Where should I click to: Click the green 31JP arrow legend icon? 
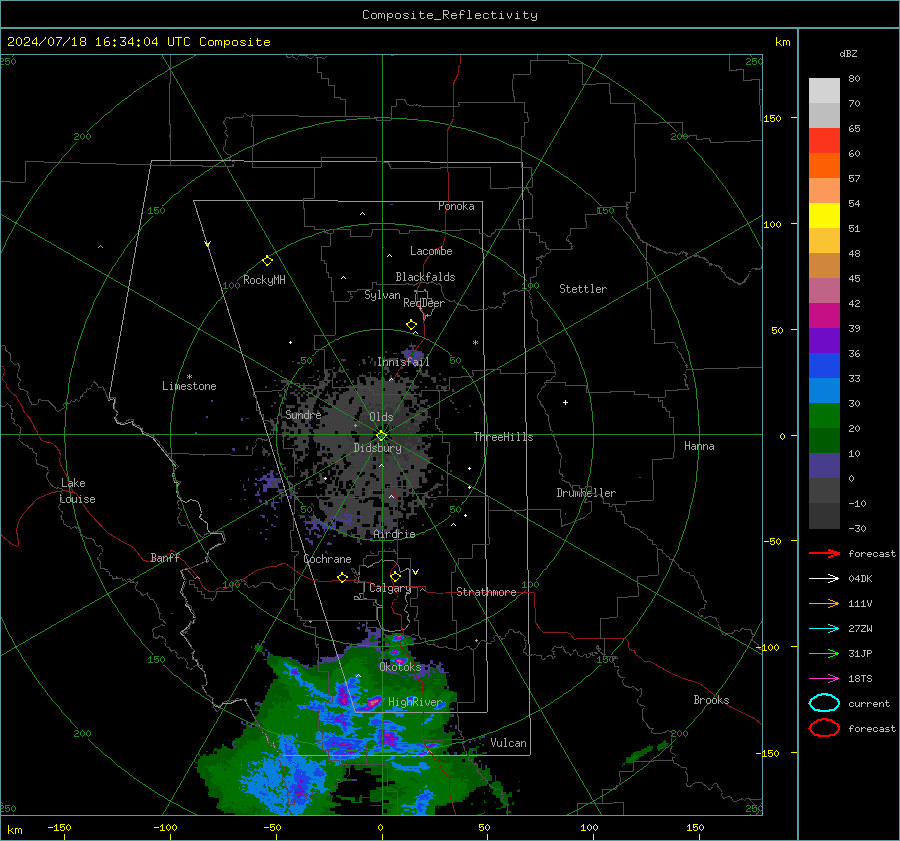click(824, 653)
